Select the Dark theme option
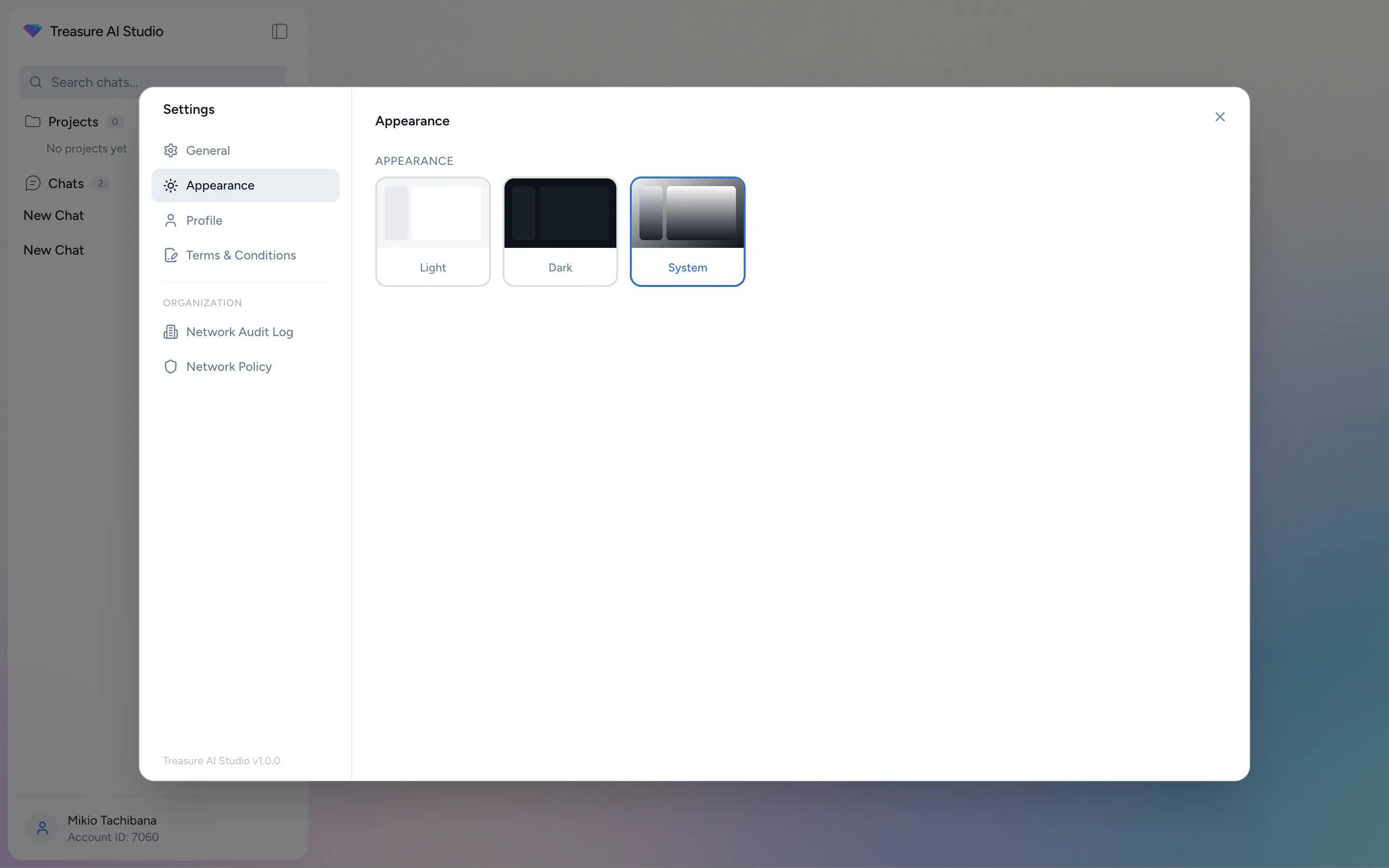 click(560, 231)
